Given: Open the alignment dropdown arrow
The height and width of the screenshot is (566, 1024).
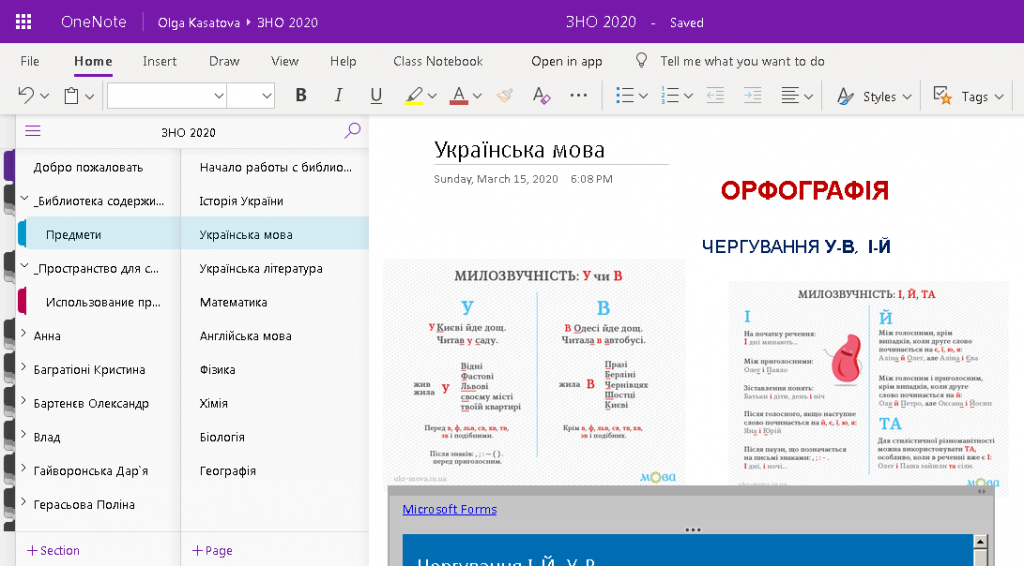Looking at the screenshot, I should [808, 96].
